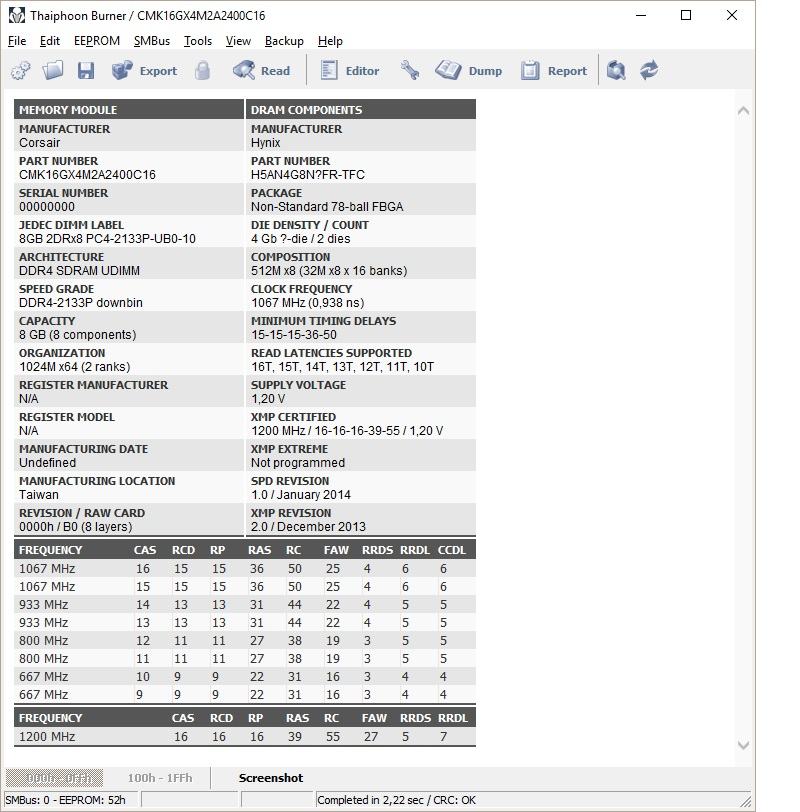The height and width of the screenshot is (812, 800).
Task: Click read latencies supported list
Action: click(342, 367)
